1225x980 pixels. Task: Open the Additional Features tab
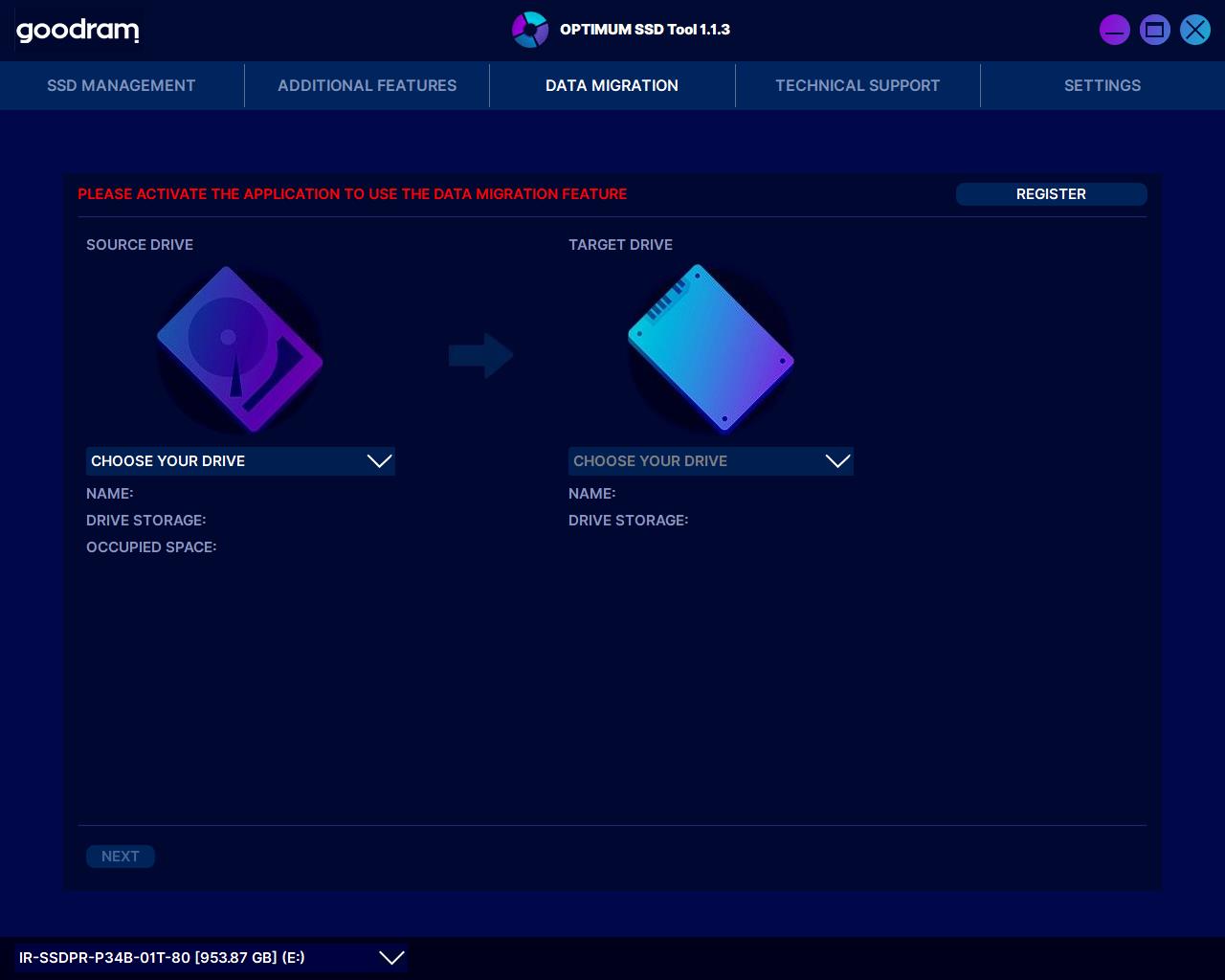367,85
